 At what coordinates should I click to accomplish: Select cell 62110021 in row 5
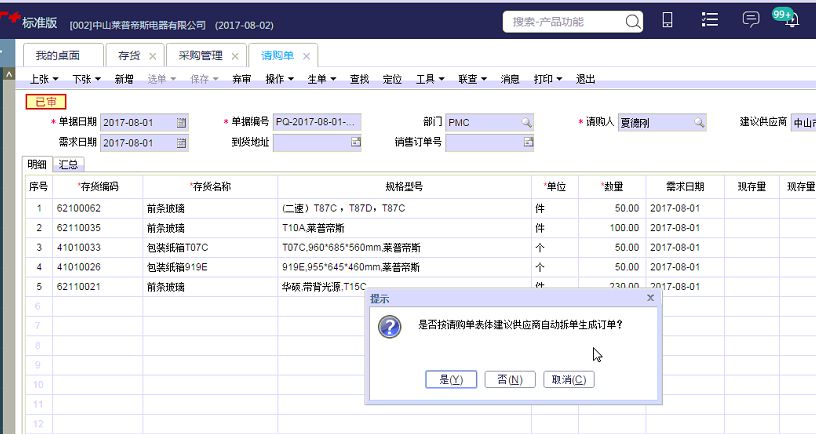(x=97, y=287)
